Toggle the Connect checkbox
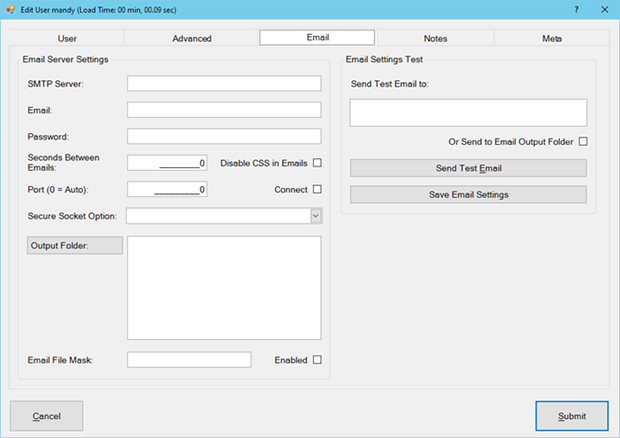620x438 pixels. [x=318, y=189]
